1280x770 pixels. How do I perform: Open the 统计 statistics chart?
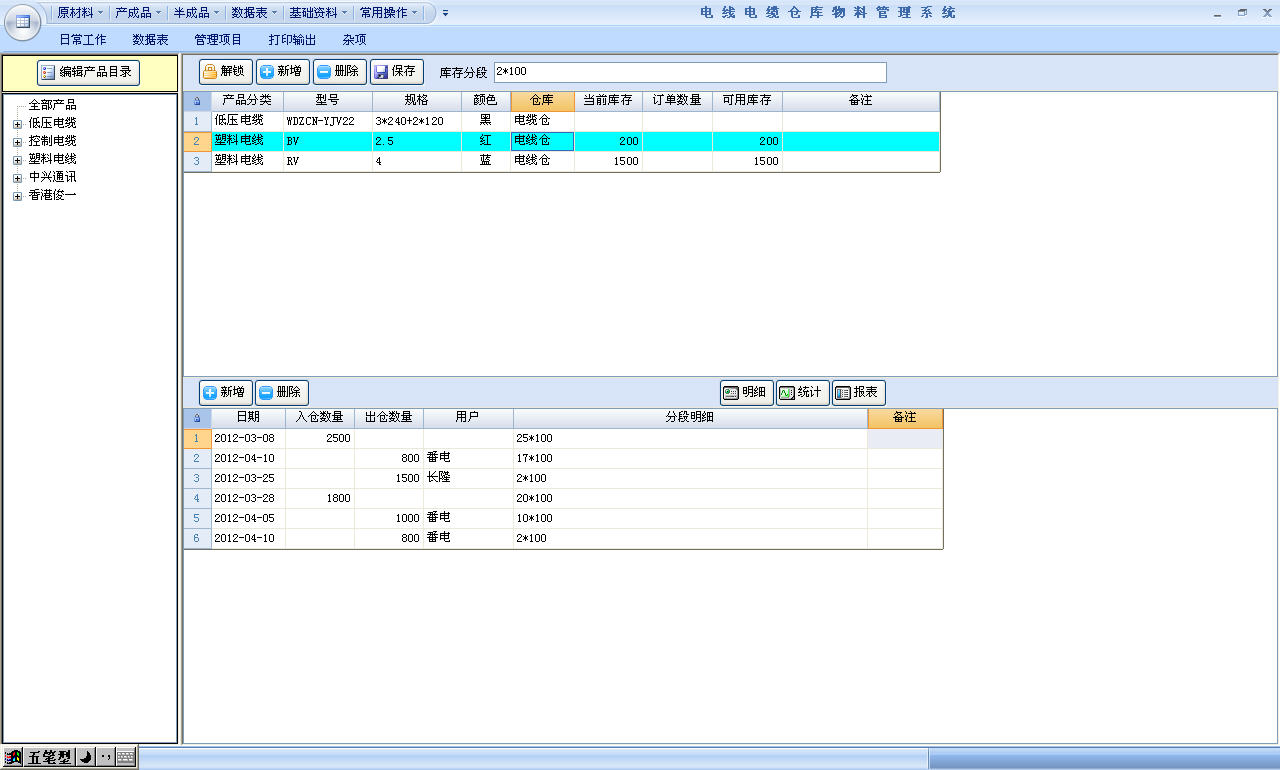(802, 393)
